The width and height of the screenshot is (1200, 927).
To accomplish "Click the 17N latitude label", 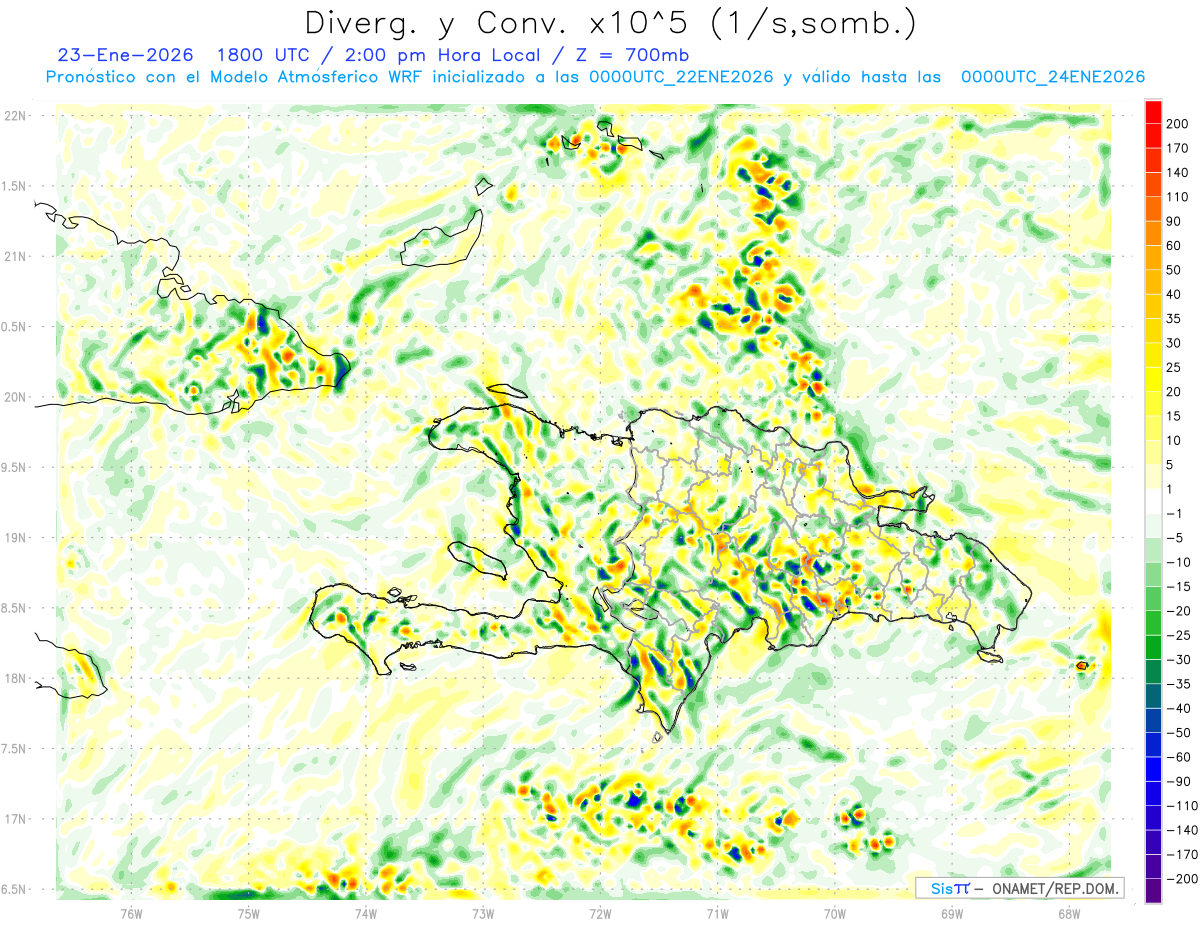I will coord(15,819).
